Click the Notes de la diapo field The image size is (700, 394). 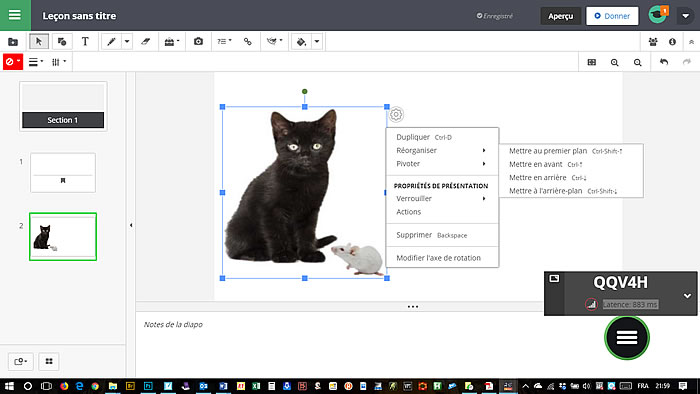[173, 324]
